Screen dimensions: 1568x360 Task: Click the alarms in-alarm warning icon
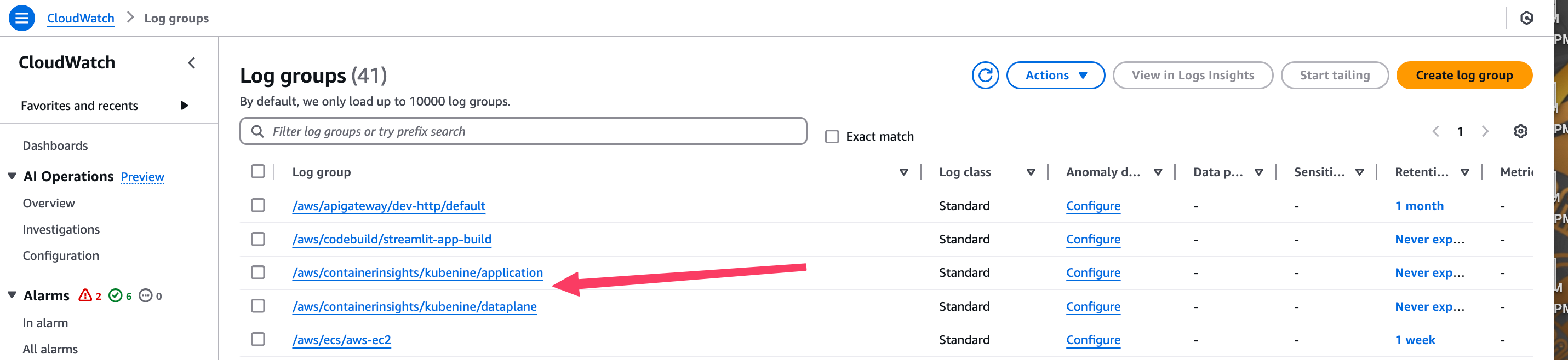[x=85, y=295]
